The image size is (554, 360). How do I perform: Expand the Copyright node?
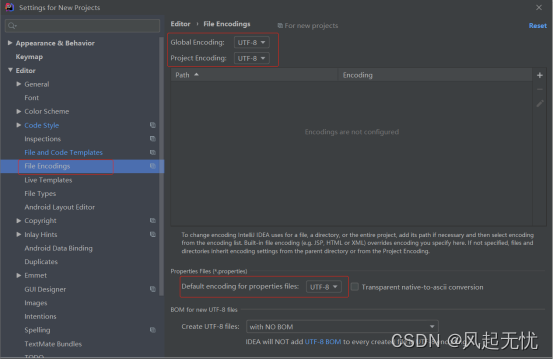[x=19, y=220]
